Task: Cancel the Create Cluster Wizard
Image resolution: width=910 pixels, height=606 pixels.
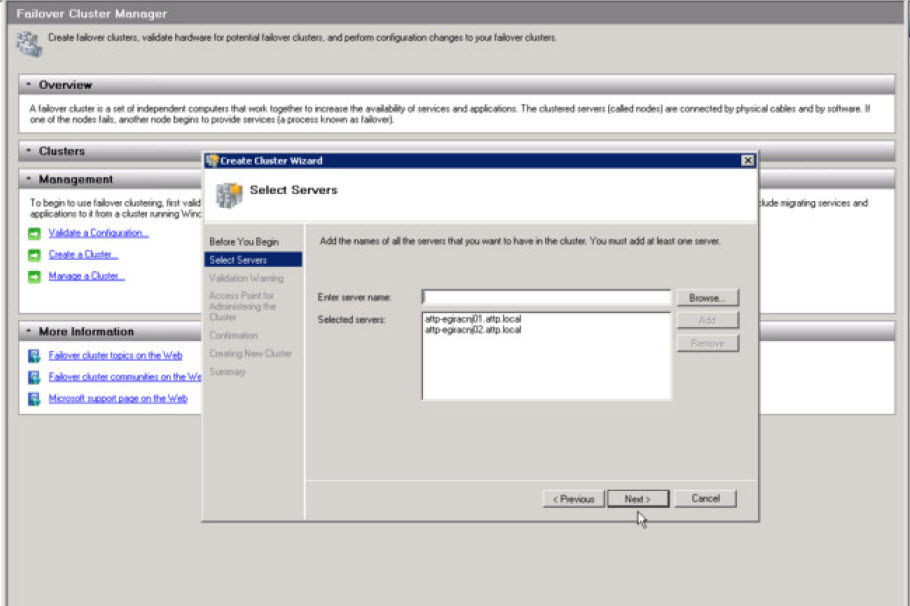Action: pos(706,499)
